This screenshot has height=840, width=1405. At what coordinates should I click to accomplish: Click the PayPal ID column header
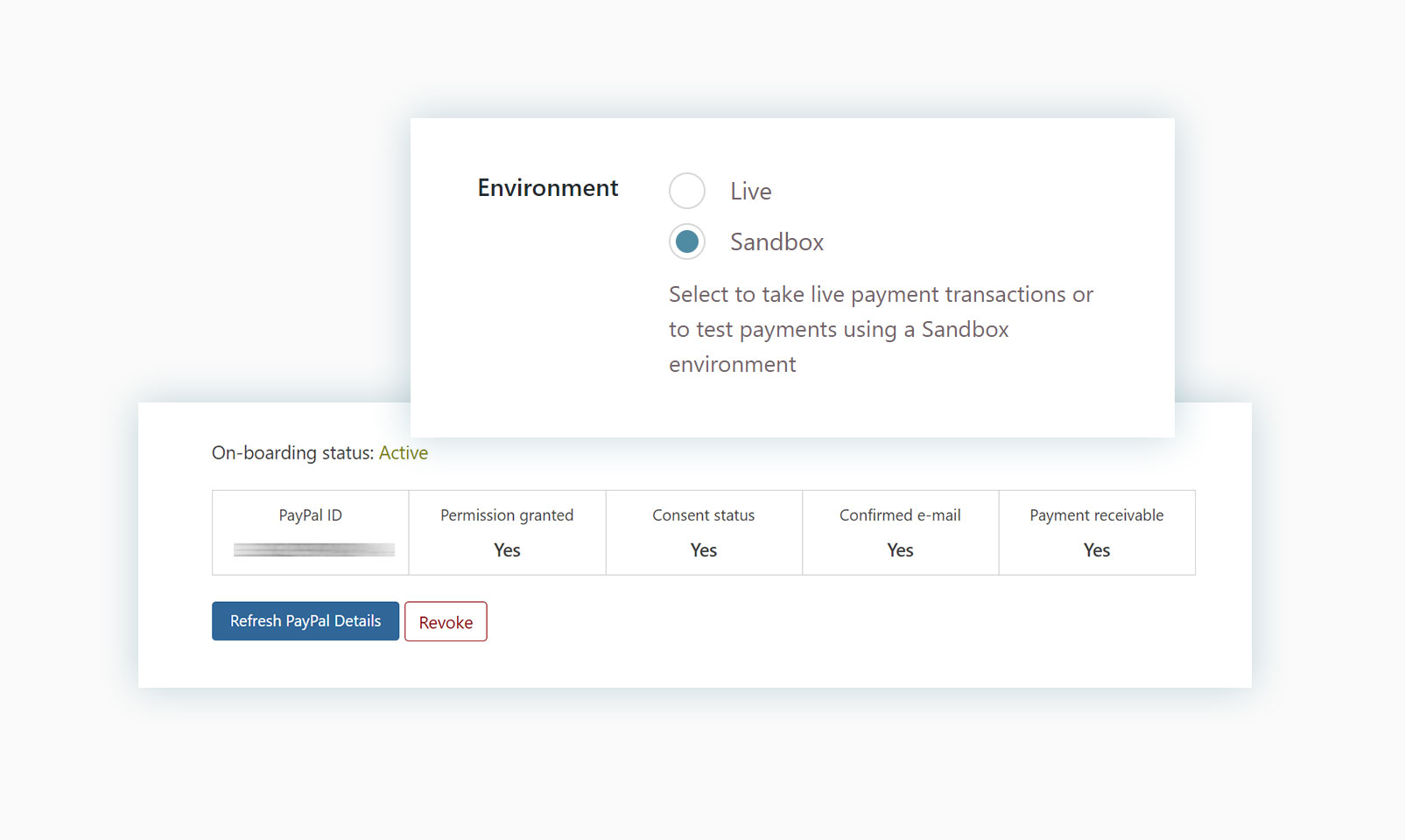311,515
